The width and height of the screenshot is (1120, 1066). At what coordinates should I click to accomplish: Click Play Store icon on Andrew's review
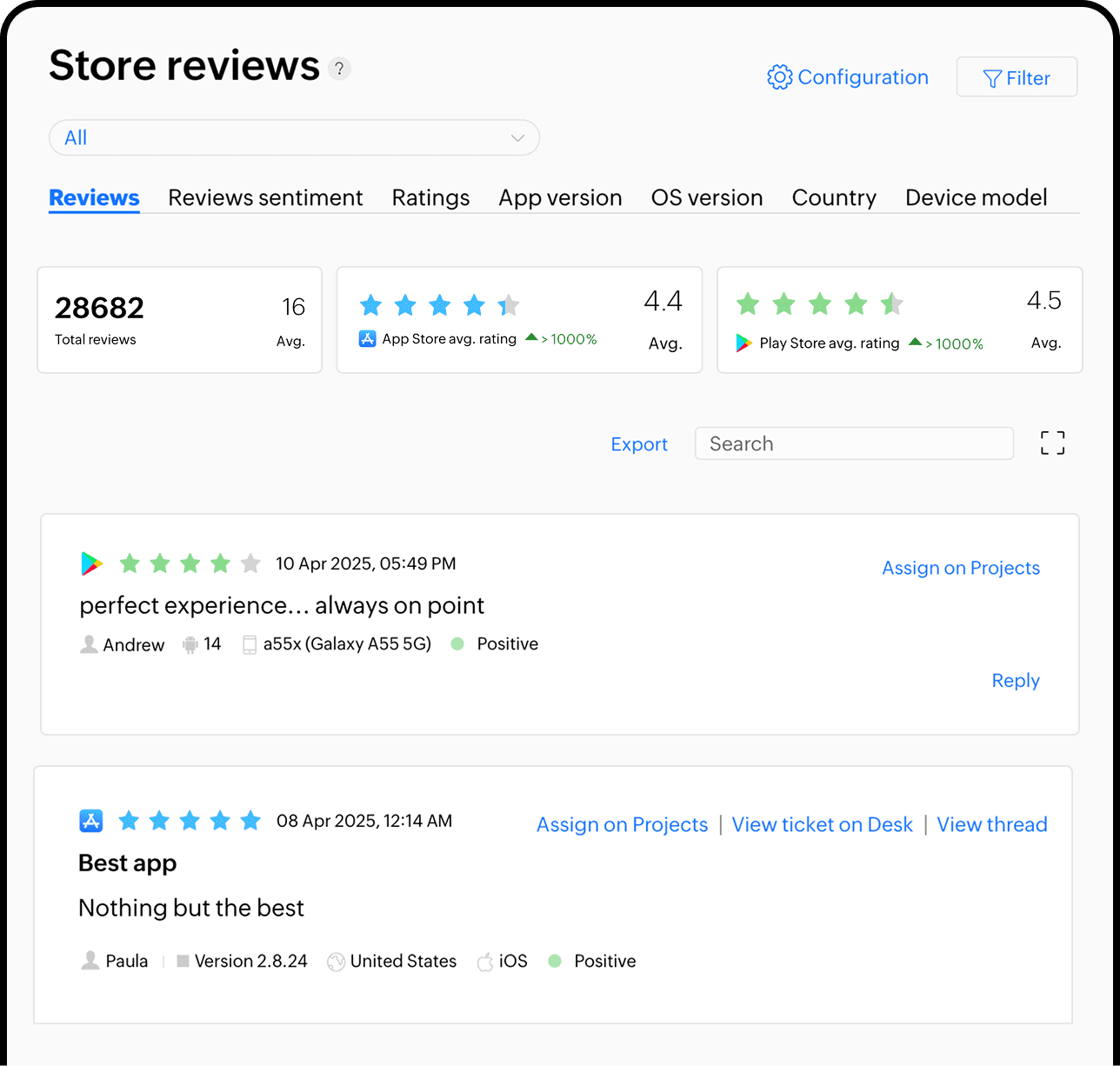tap(91, 563)
